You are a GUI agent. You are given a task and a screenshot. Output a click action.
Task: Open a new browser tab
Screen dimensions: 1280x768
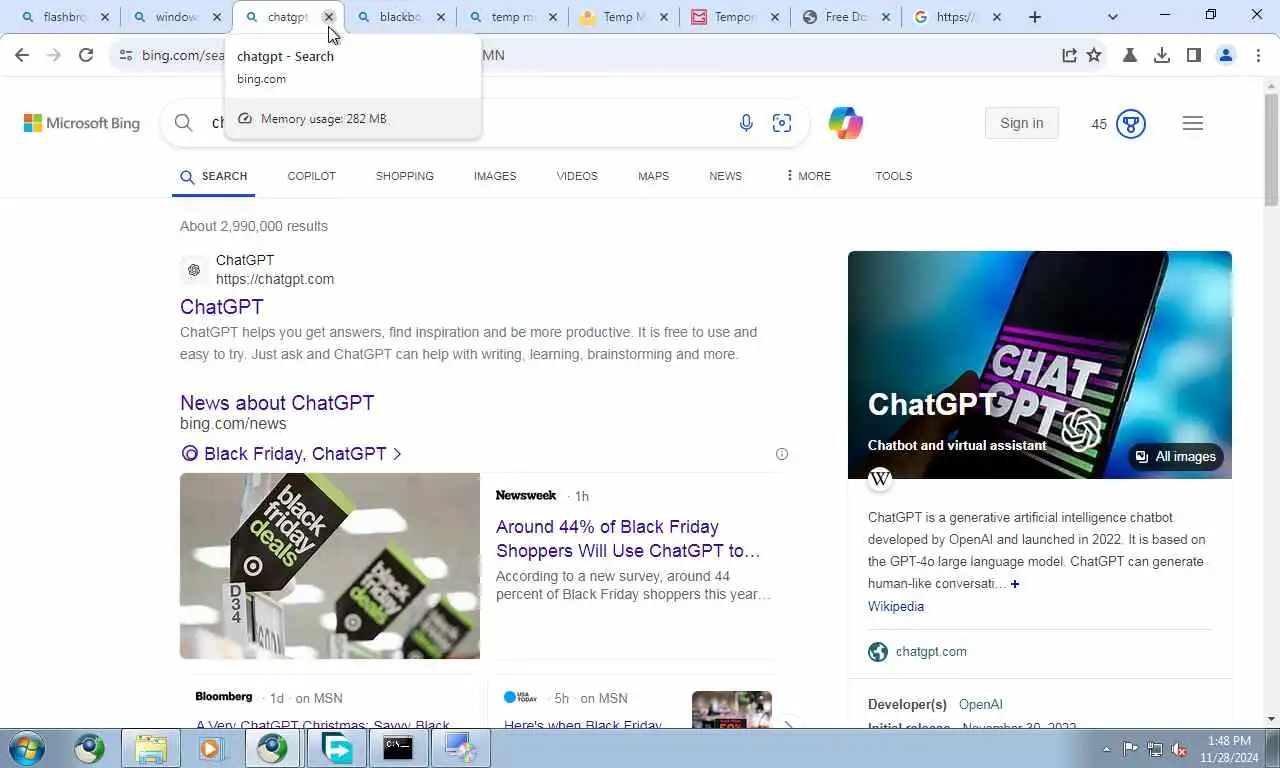(x=1035, y=17)
